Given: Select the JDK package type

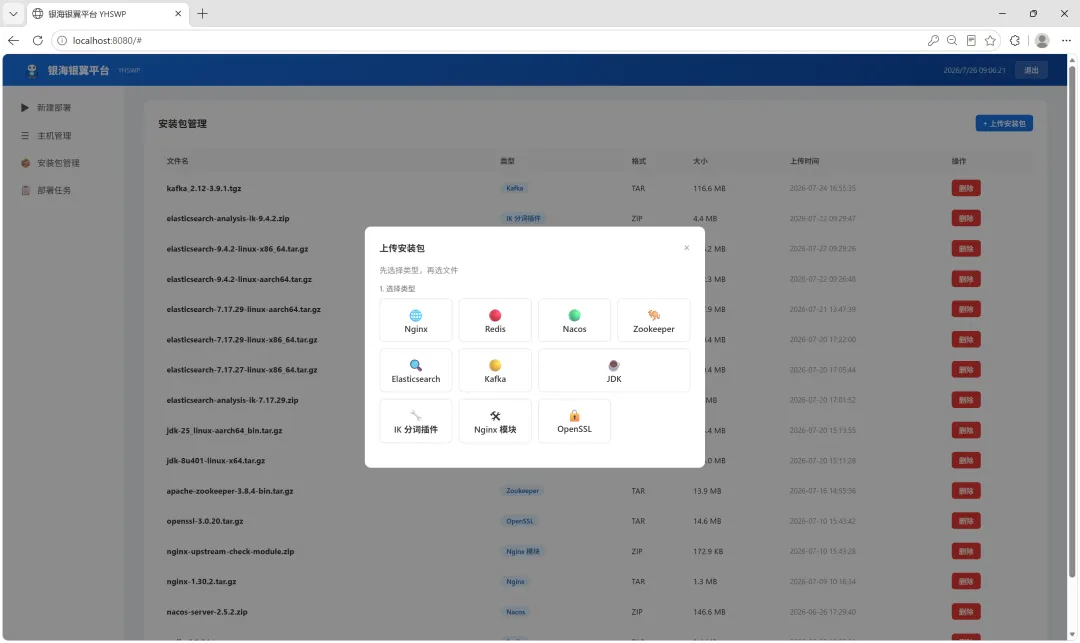Looking at the screenshot, I should tap(614, 370).
